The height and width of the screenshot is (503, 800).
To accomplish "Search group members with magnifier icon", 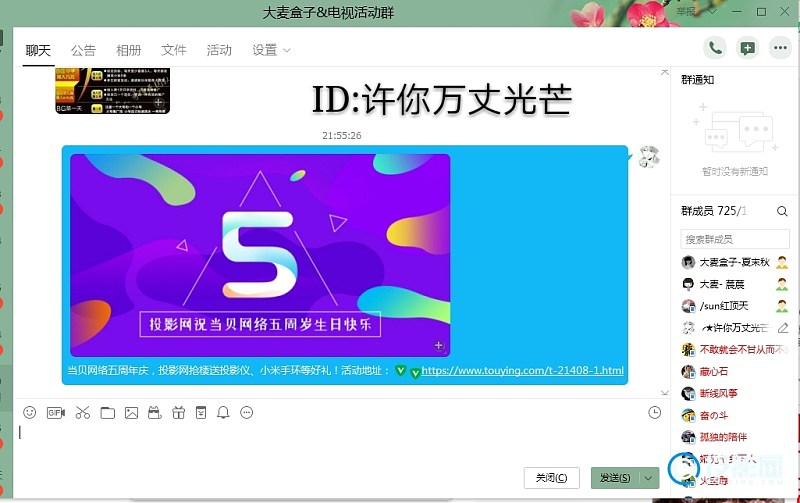I will pos(782,211).
